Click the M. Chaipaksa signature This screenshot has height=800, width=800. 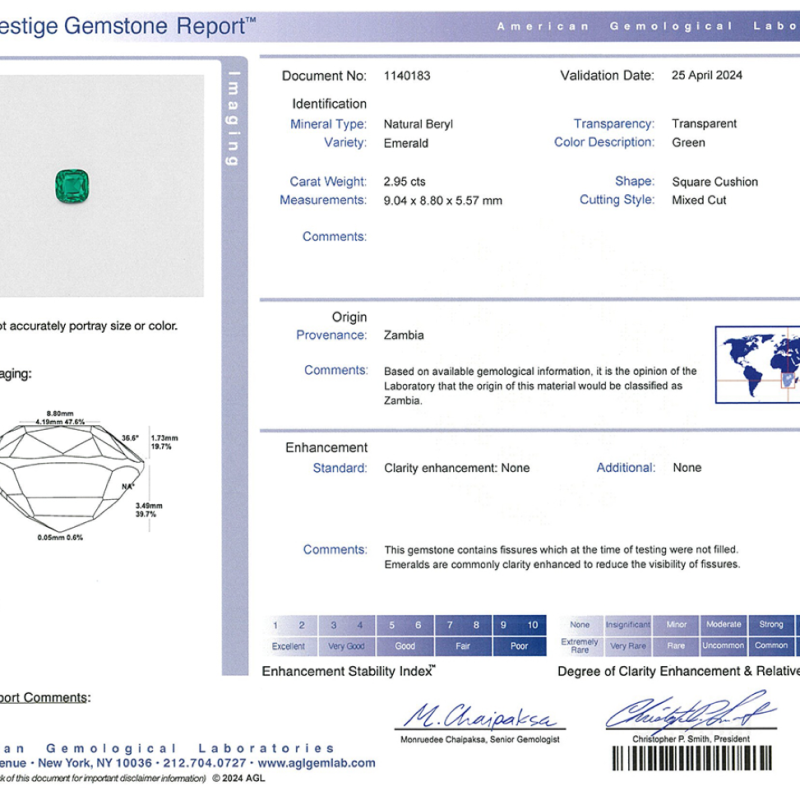[480, 715]
